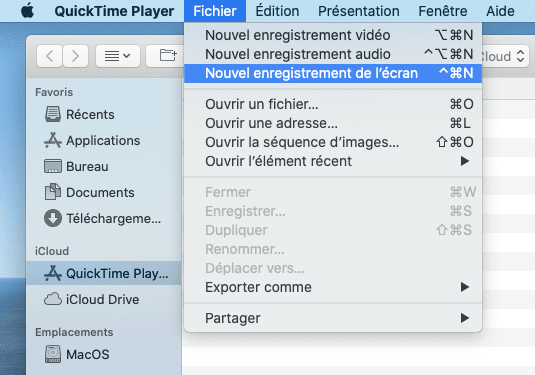Expand the Exporter comme submenu

[333, 287]
